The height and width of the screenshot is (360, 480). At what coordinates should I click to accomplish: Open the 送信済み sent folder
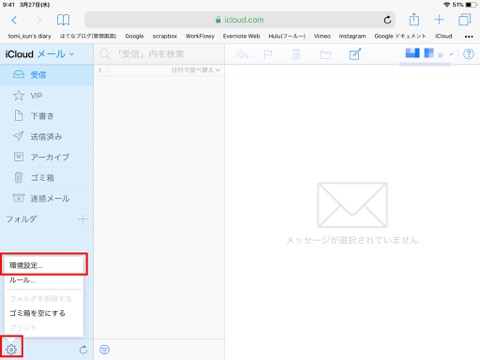(x=47, y=137)
